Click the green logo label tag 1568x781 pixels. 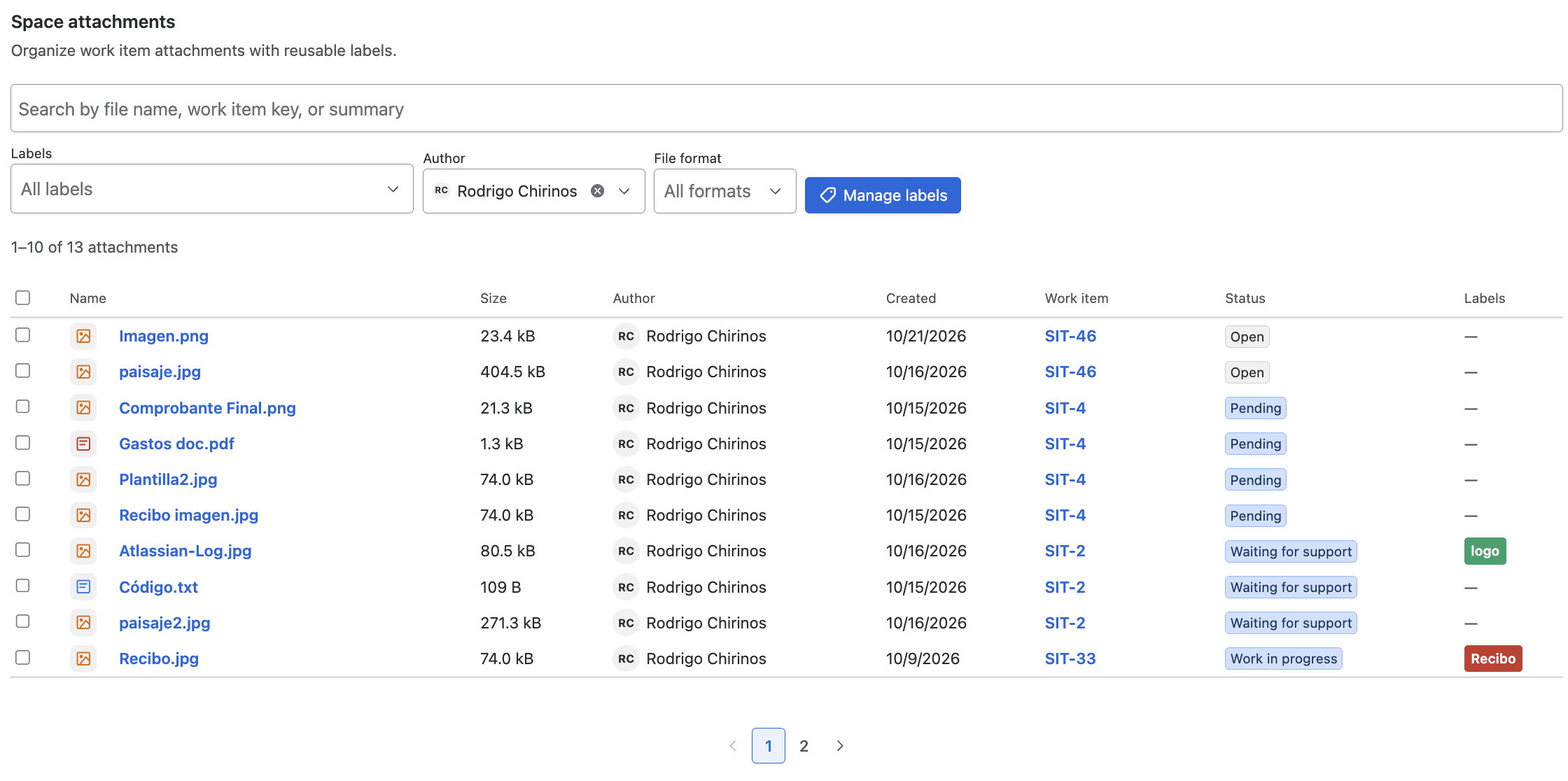coord(1485,551)
